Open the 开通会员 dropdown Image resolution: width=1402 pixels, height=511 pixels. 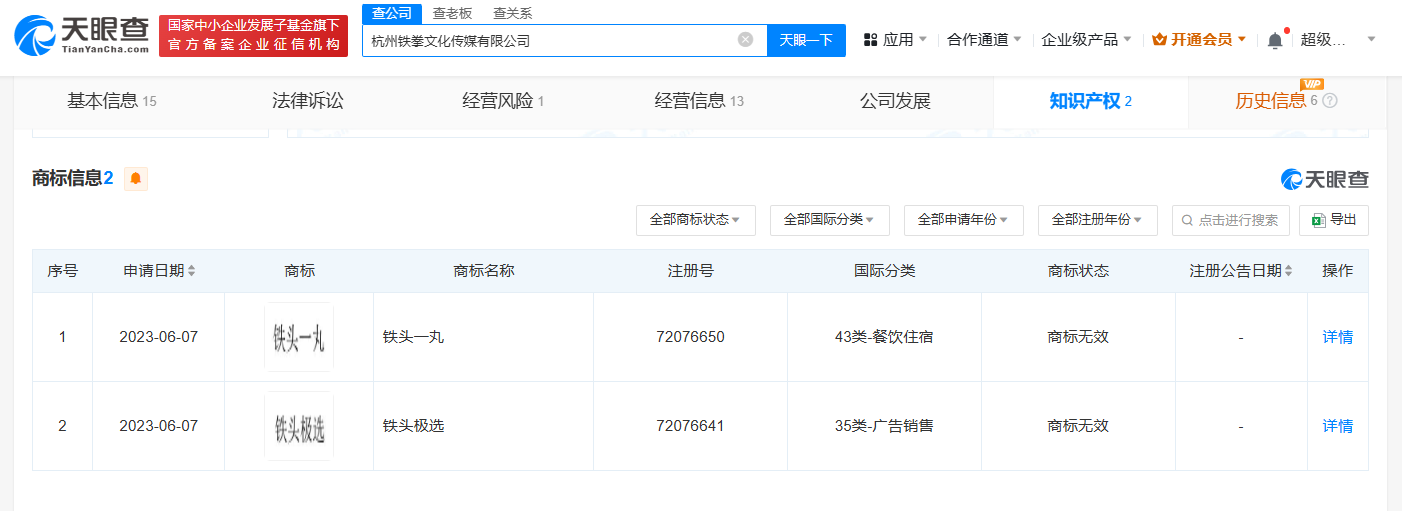tap(1199, 40)
